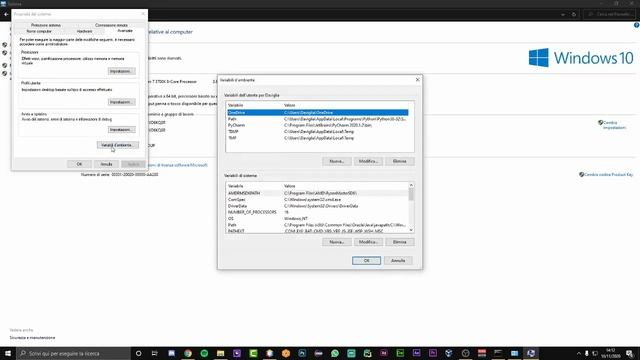Close the Variabili d'ambiente dialog
The height and width of the screenshot is (360, 640).
coord(417,80)
